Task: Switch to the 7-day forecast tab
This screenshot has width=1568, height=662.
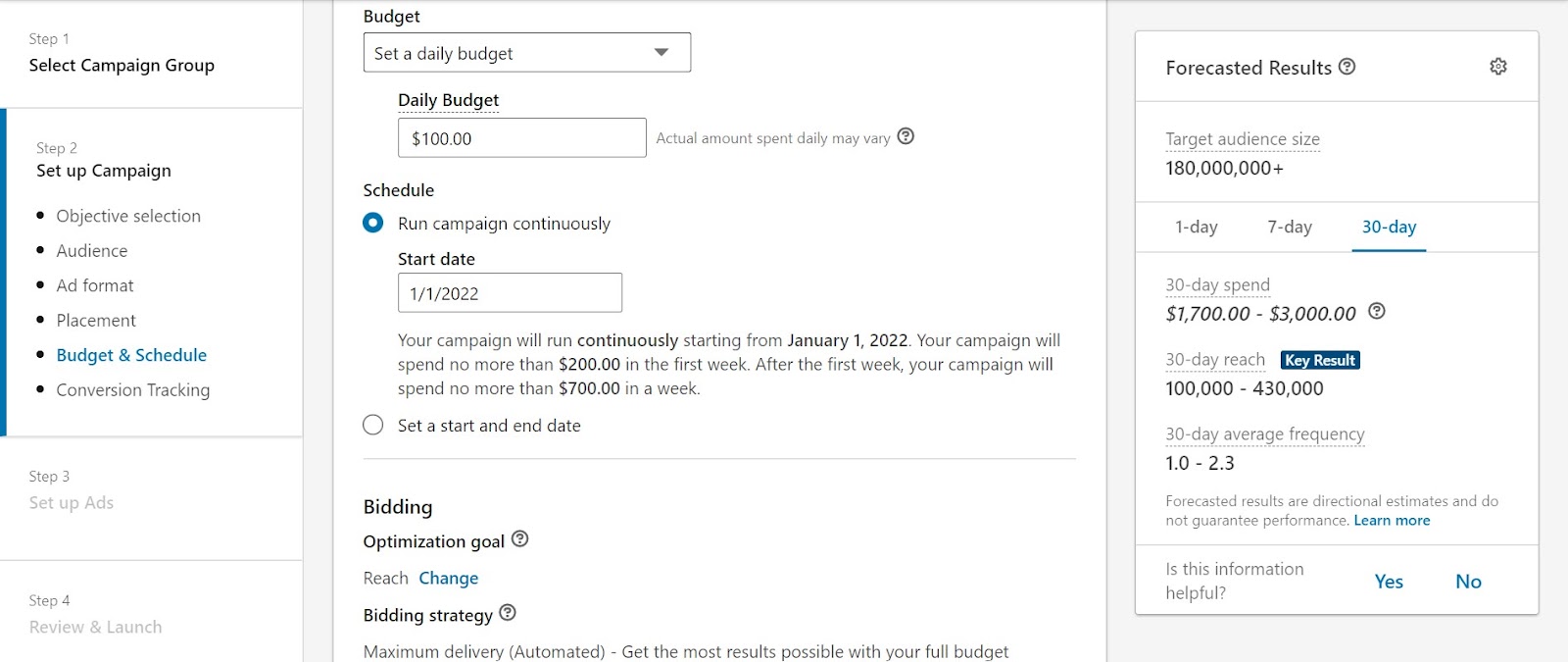Action: pos(1289,227)
